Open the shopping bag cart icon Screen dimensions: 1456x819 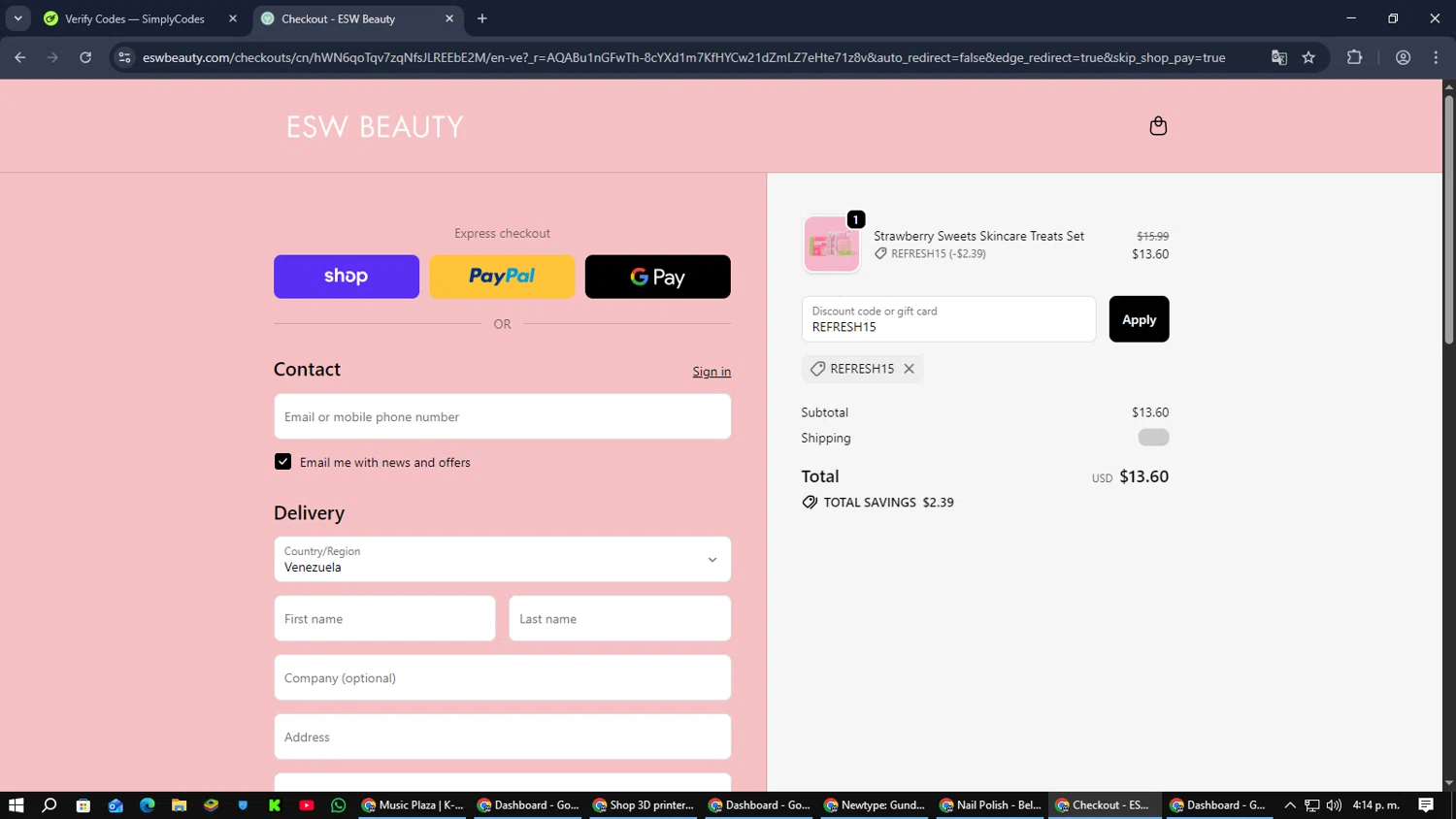[x=1158, y=126]
